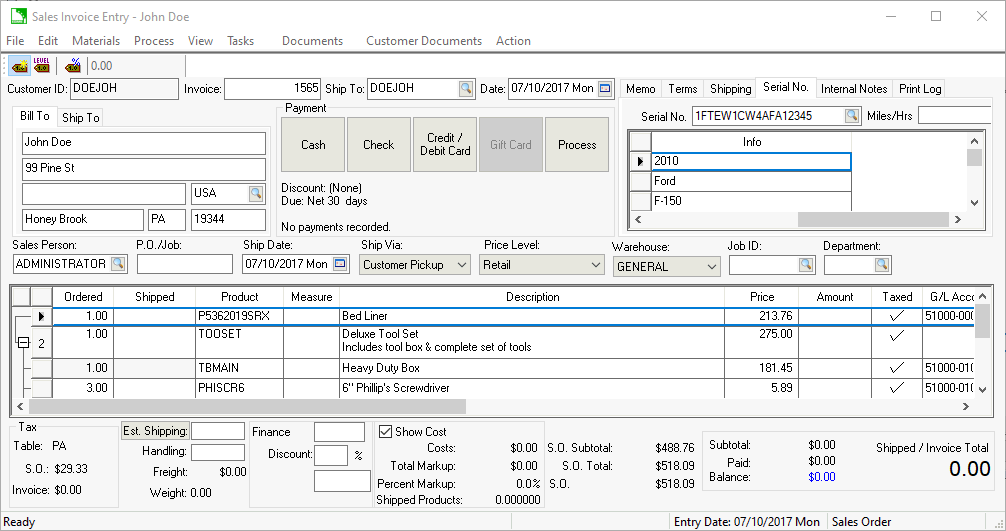1006x531 pixels.
Task: Open Job ID lookup magnifier
Action: (x=806, y=265)
